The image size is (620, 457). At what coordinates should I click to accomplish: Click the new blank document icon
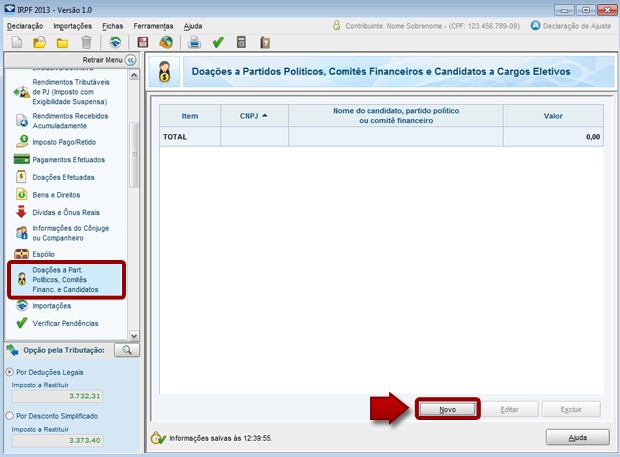pyautogui.click(x=15, y=42)
